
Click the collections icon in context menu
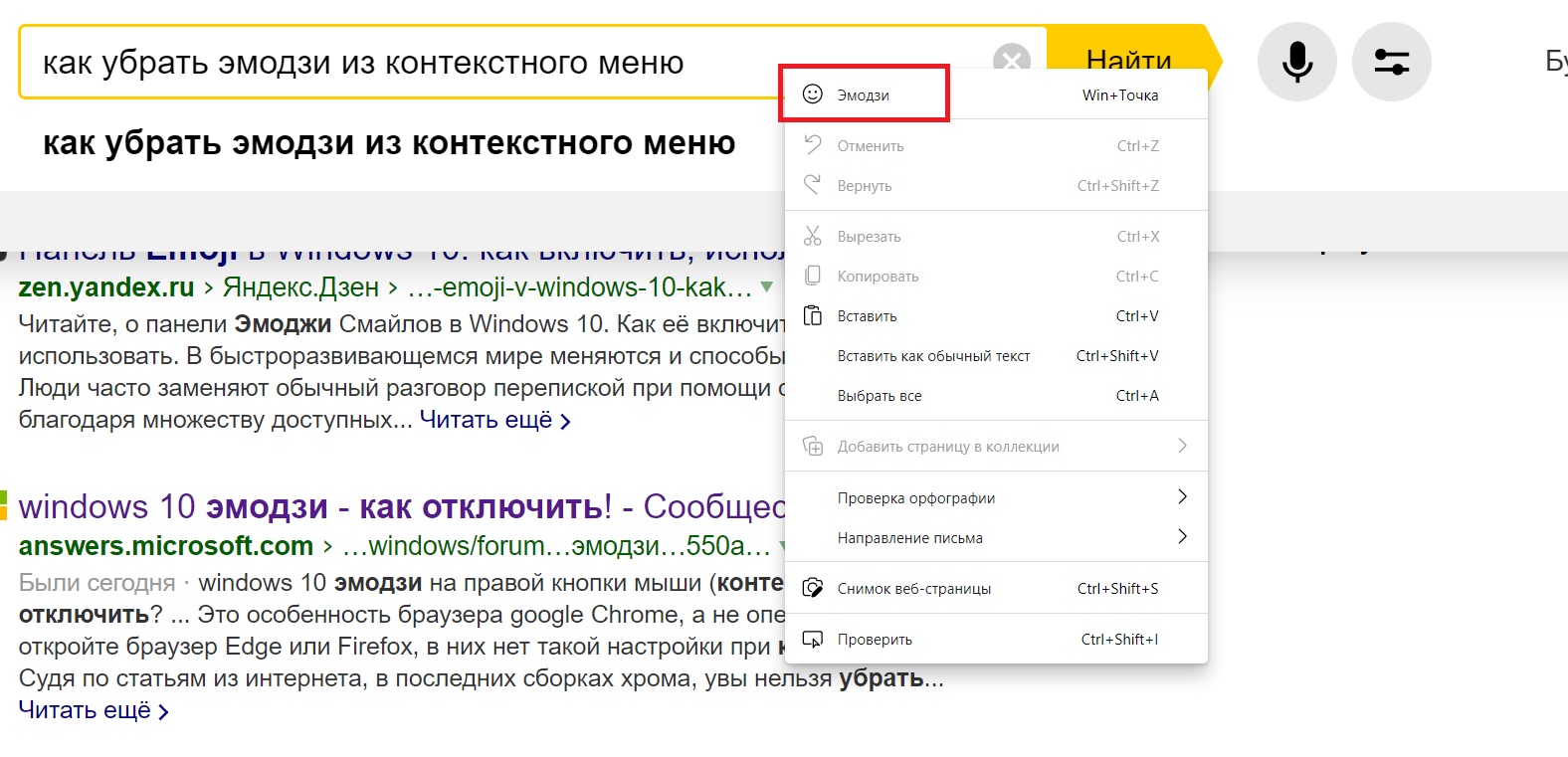click(813, 446)
